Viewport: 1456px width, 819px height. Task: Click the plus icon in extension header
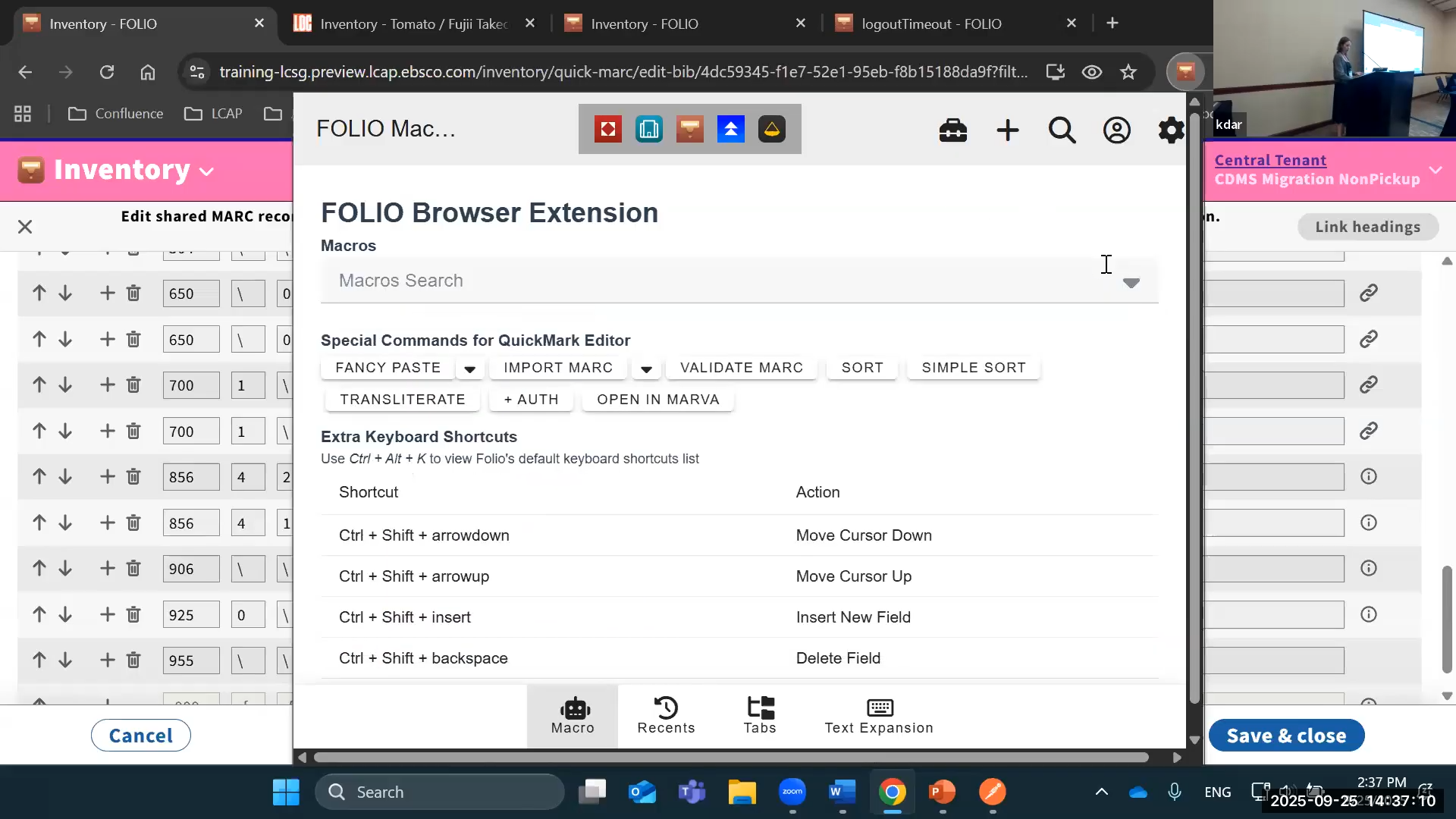click(1007, 130)
